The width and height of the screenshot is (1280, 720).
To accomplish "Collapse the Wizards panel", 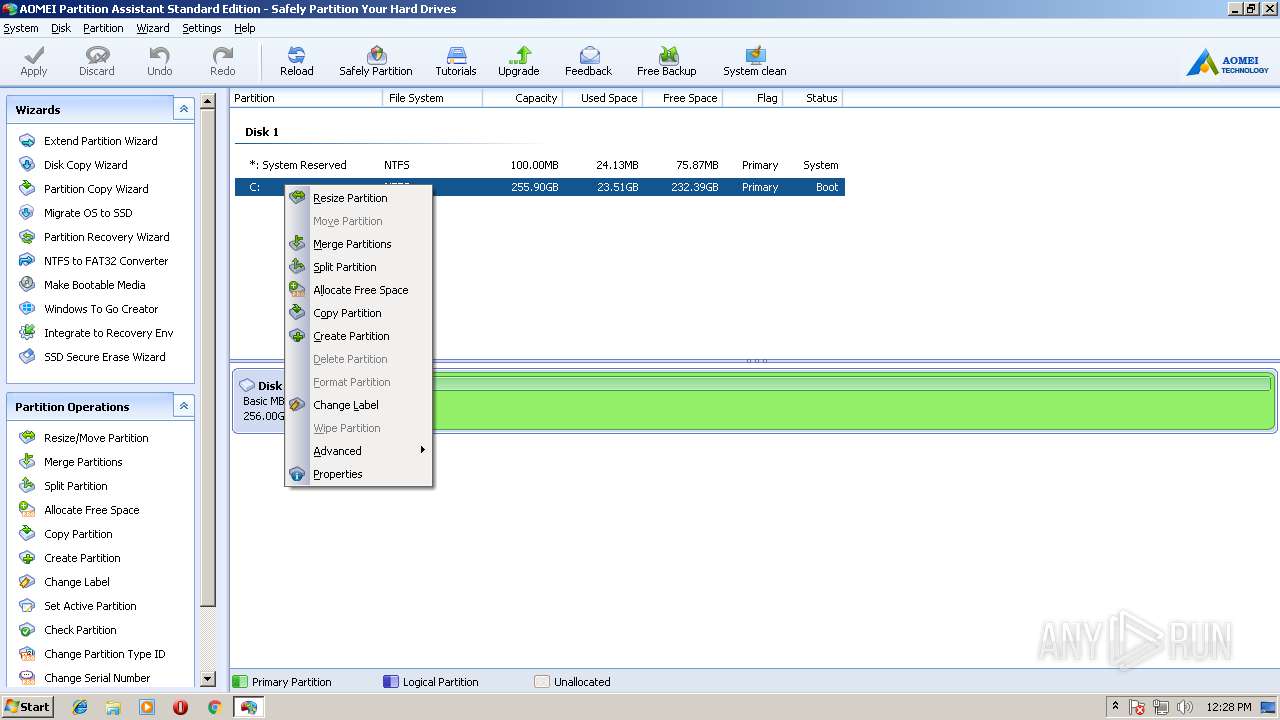I will 183,109.
